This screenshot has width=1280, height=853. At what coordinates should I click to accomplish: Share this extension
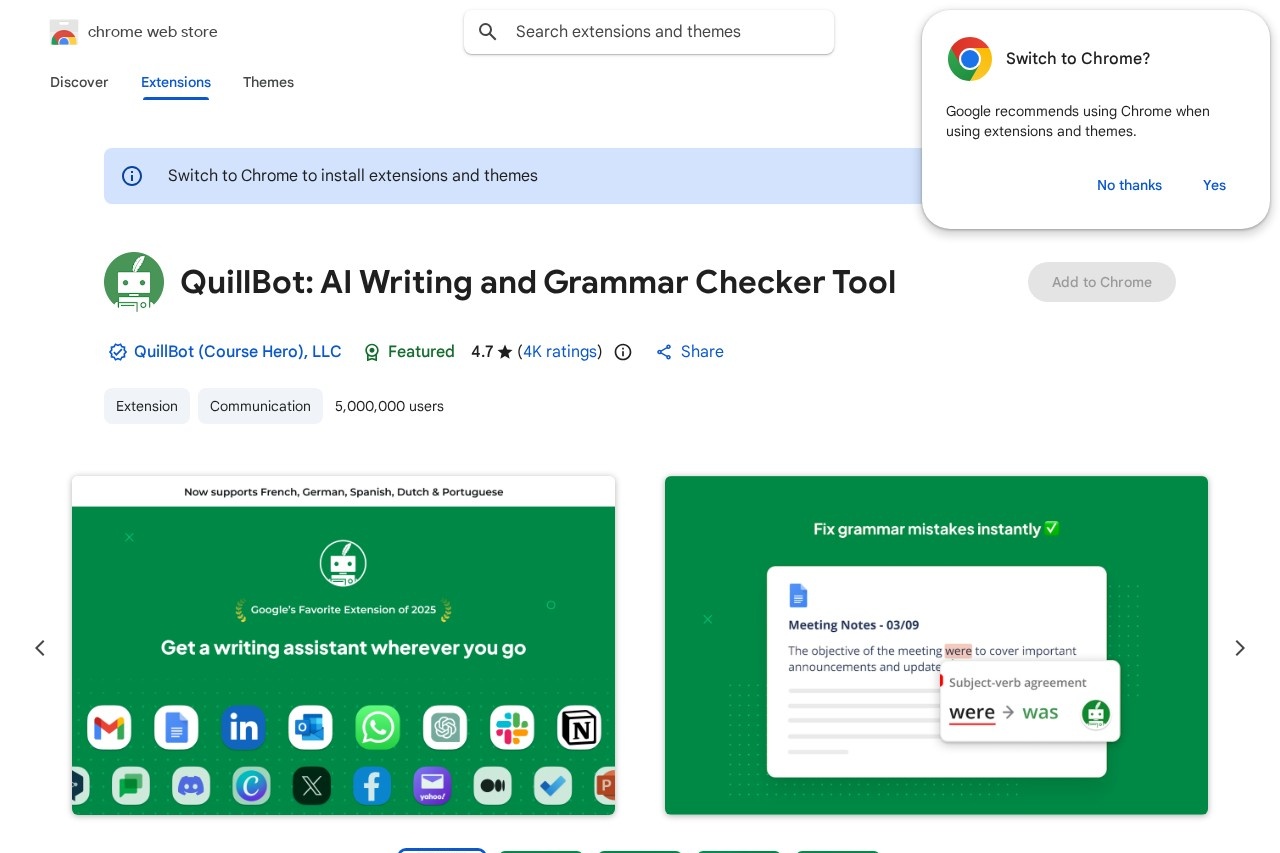(x=690, y=352)
